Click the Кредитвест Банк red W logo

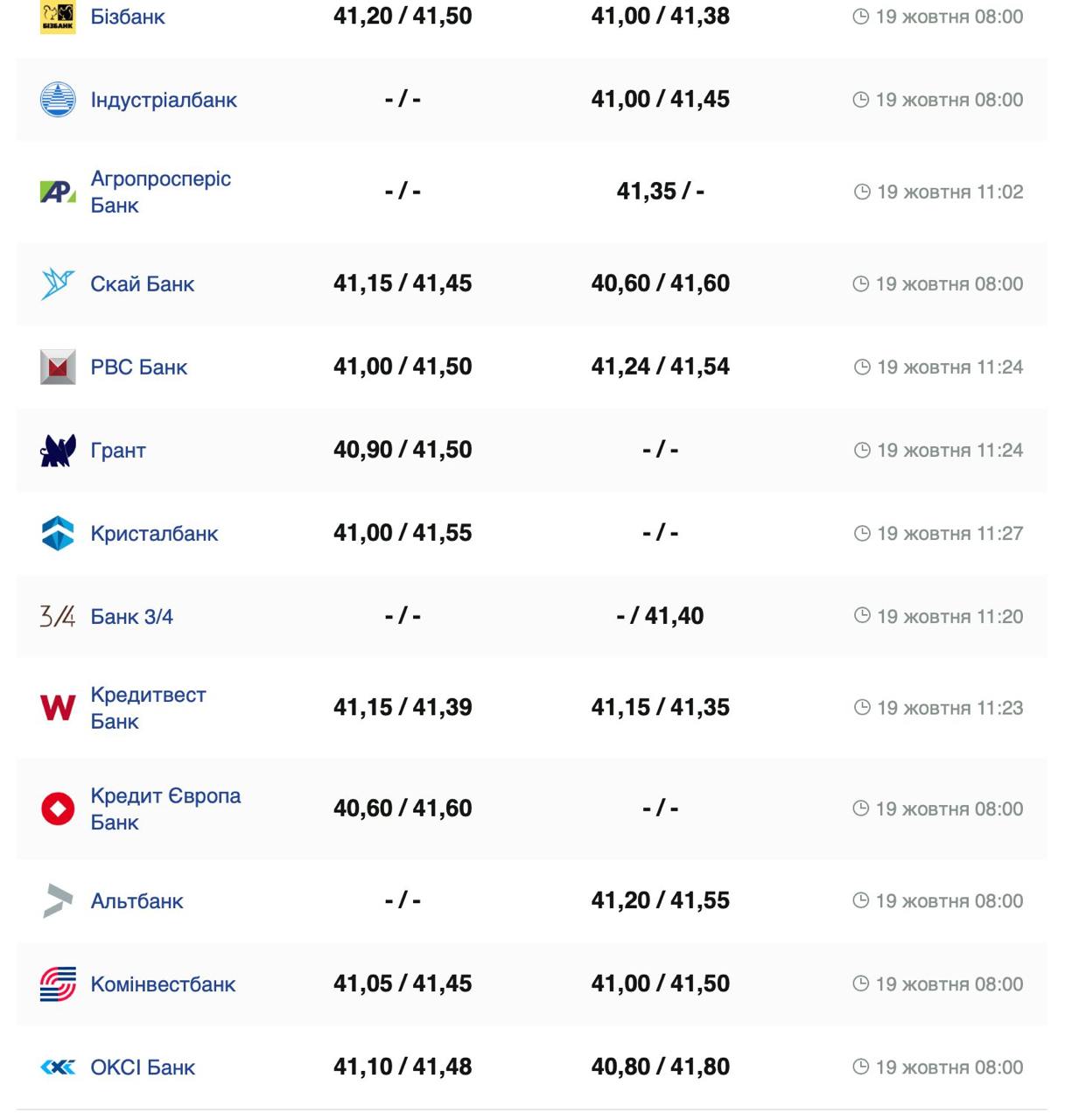(x=58, y=708)
